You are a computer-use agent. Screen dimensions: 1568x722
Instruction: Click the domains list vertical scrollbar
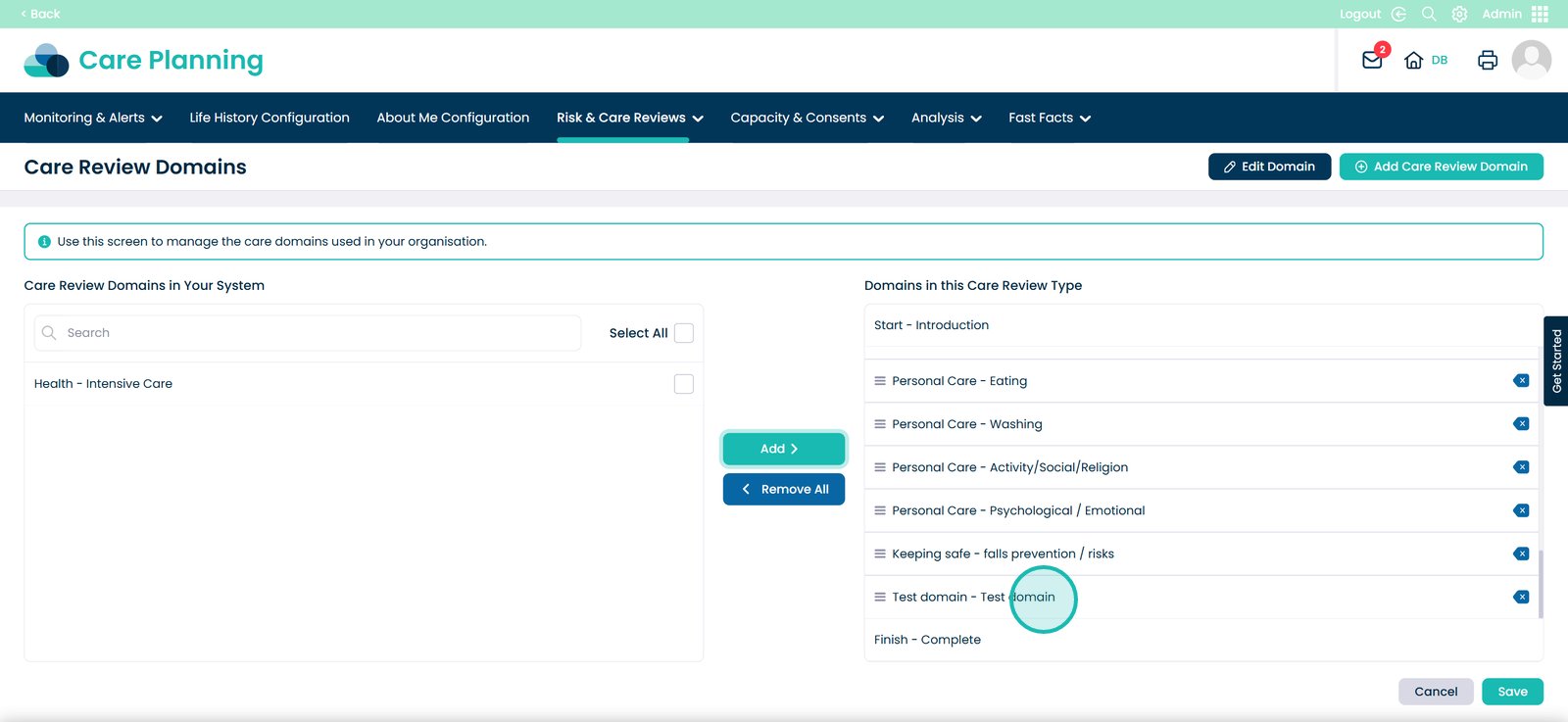tap(1541, 583)
